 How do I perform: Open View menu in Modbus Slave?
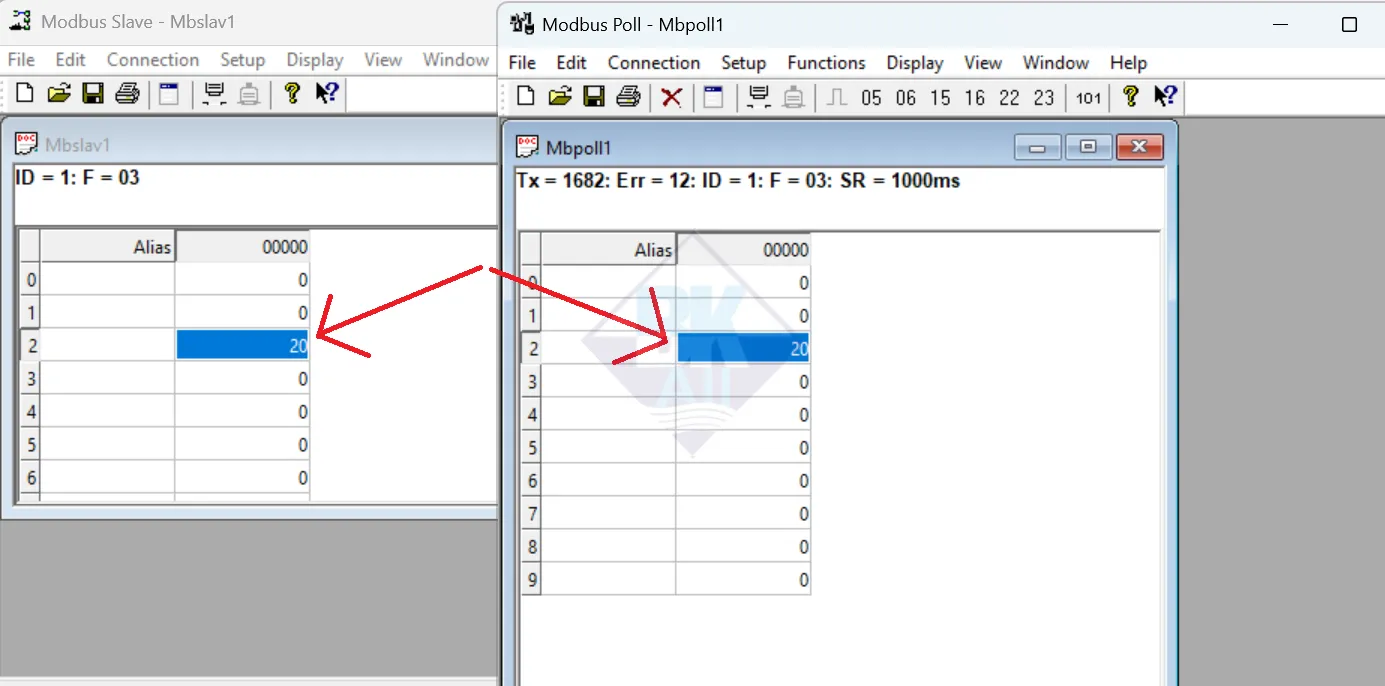click(383, 60)
